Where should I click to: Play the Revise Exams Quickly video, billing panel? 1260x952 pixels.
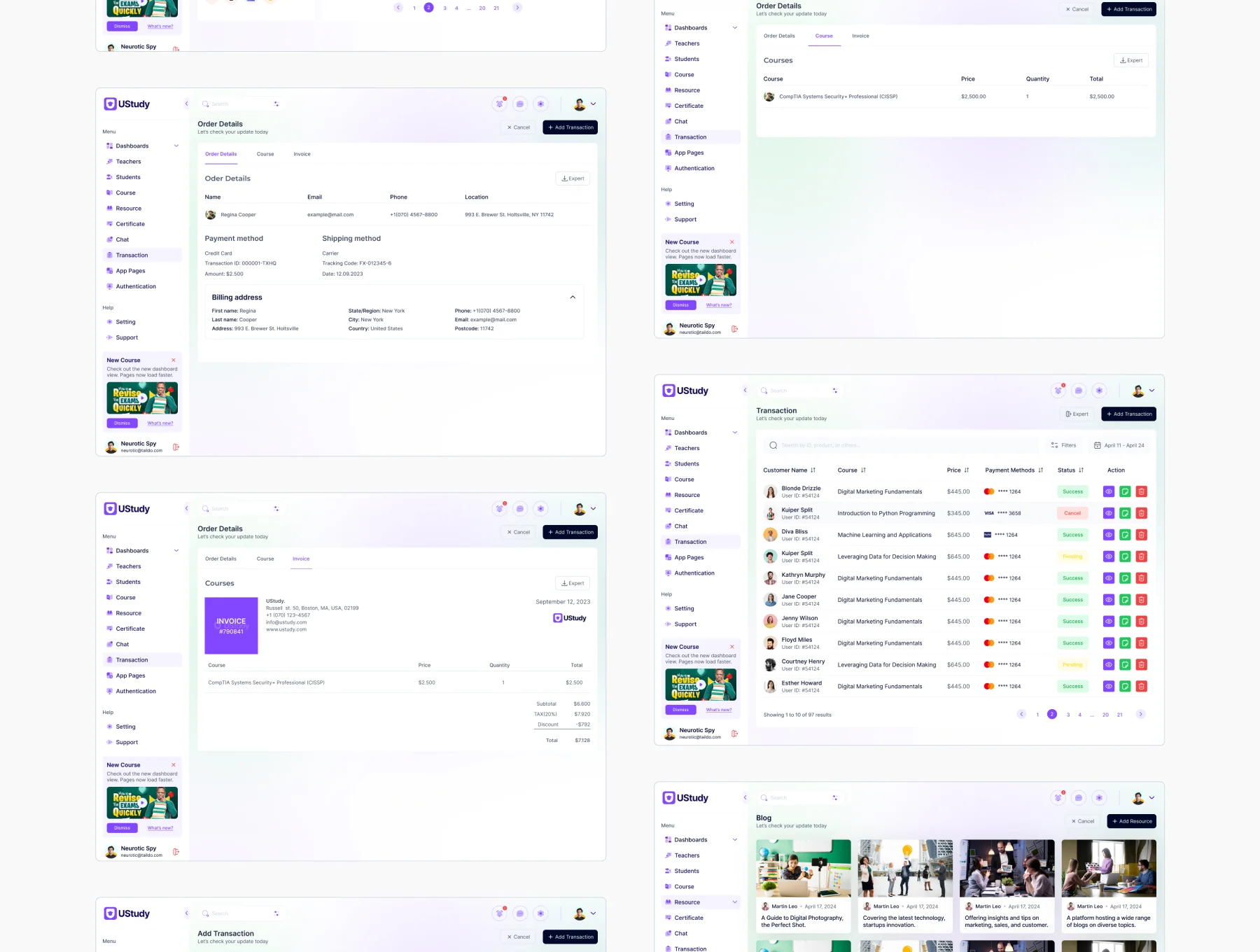click(142, 398)
